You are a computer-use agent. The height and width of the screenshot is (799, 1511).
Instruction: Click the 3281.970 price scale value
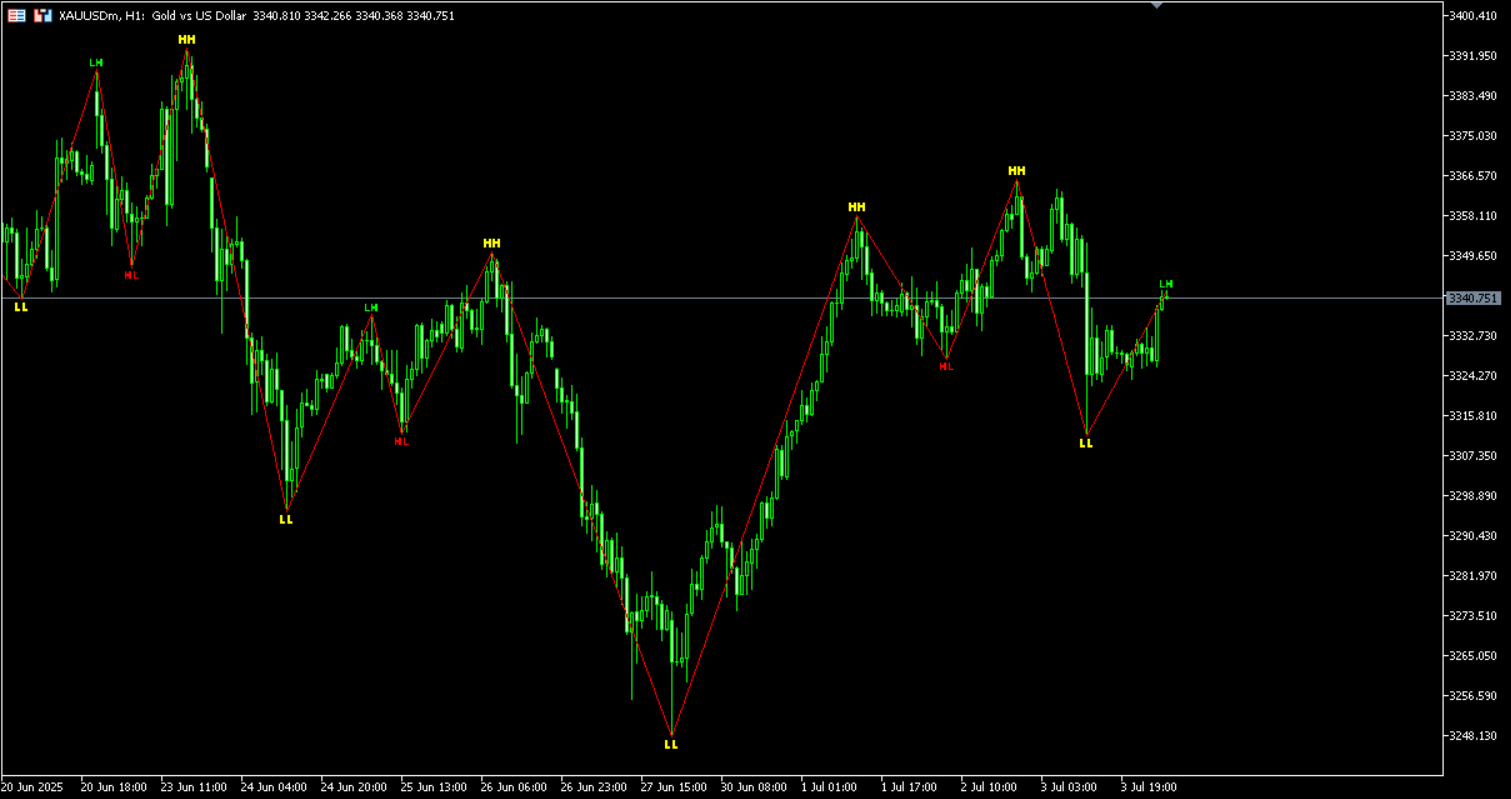1472,575
